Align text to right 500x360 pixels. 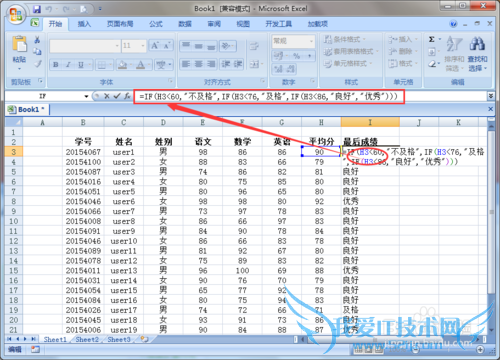click(x=211, y=64)
